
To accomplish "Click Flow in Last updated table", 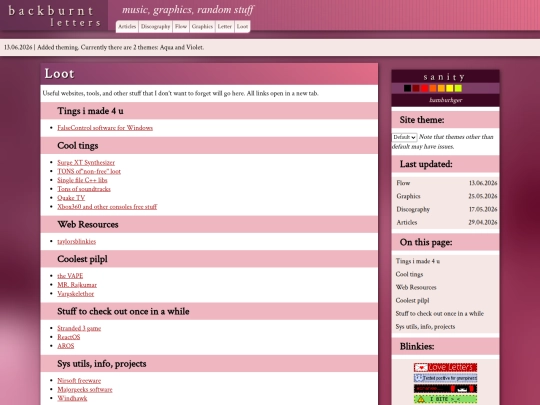I will pos(403,183).
